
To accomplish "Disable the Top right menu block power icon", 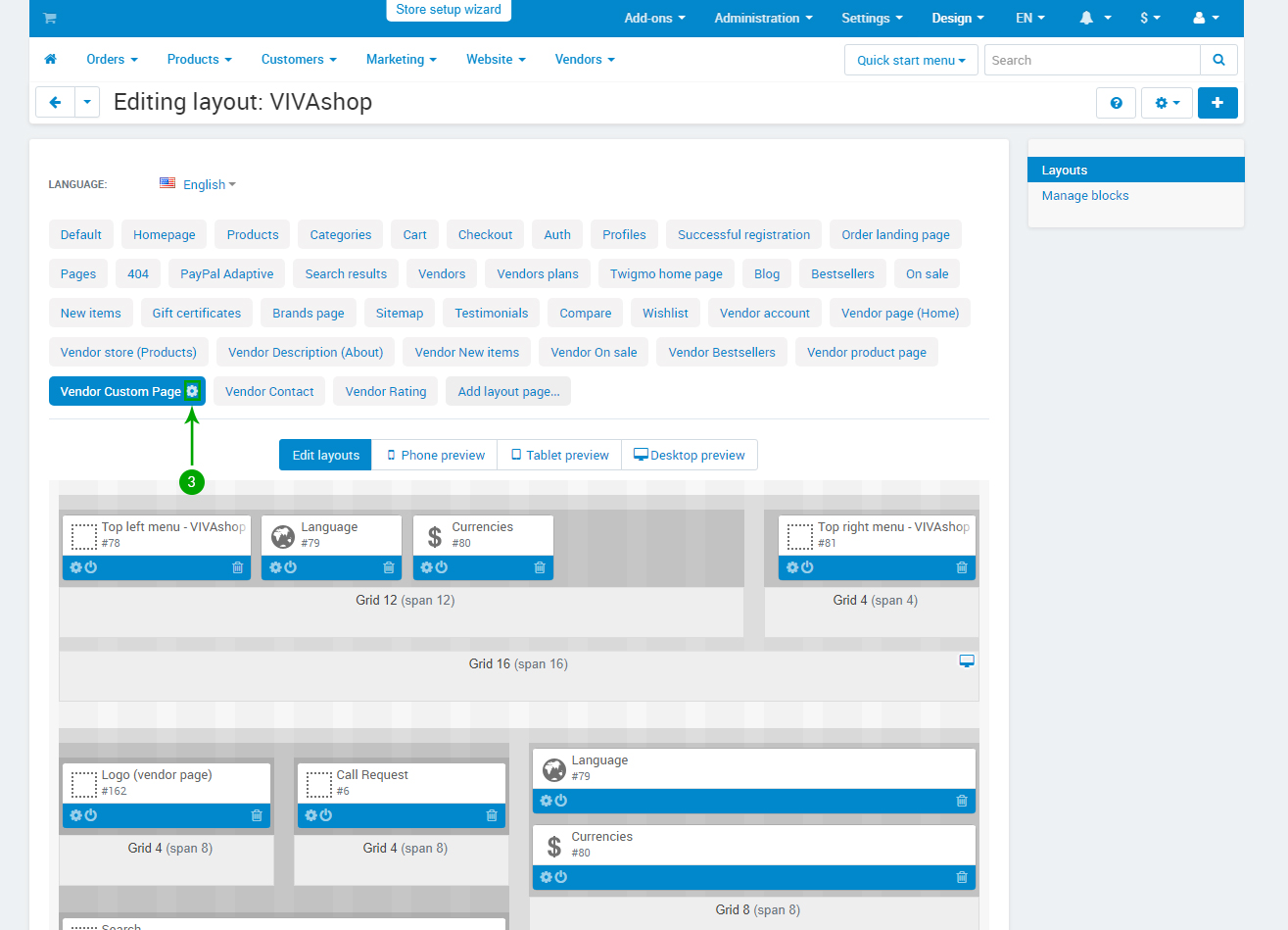I will point(808,567).
